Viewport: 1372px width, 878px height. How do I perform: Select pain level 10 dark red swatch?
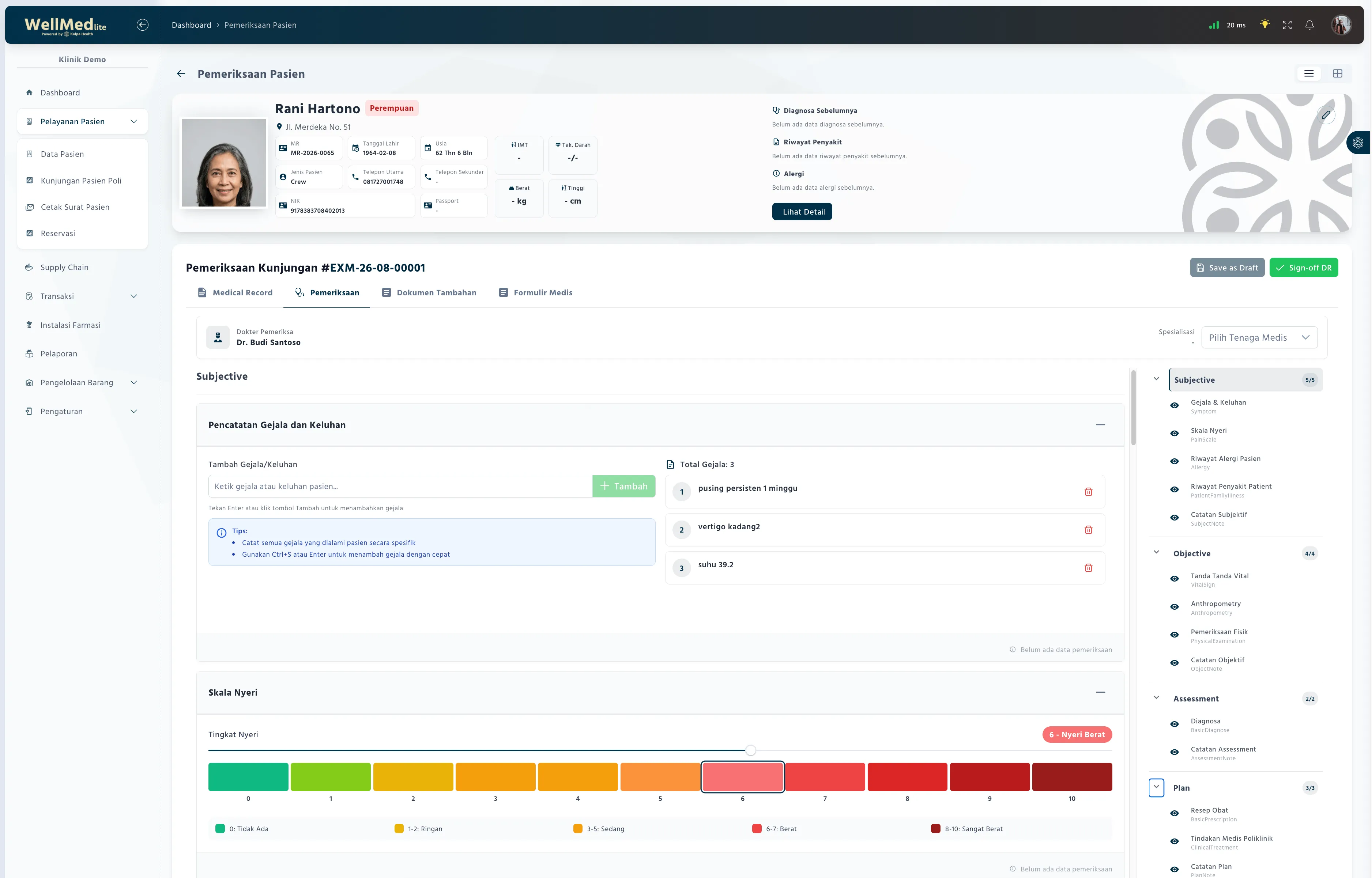click(x=1071, y=776)
